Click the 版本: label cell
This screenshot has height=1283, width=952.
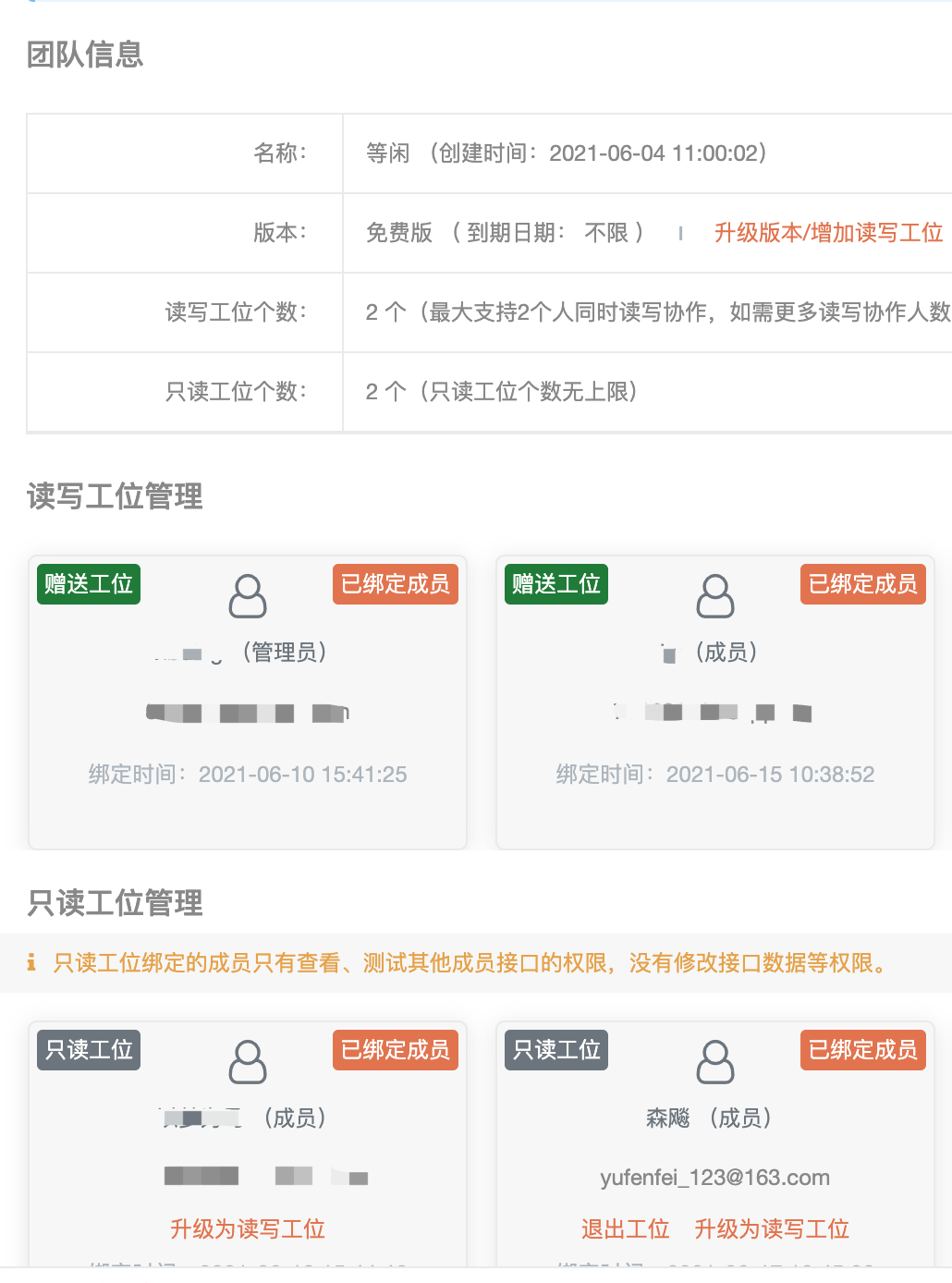point(185,233)
